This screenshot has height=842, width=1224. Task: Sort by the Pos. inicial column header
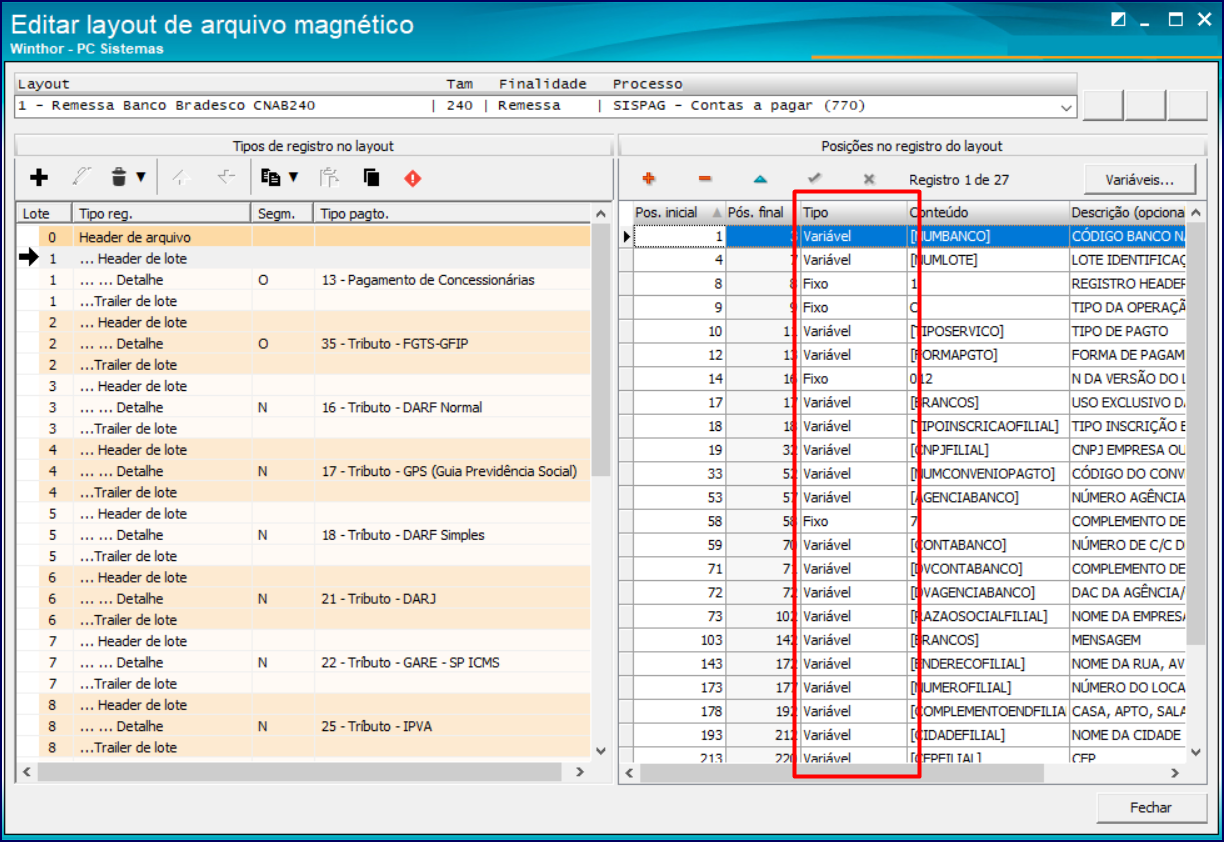click(679, 213)
